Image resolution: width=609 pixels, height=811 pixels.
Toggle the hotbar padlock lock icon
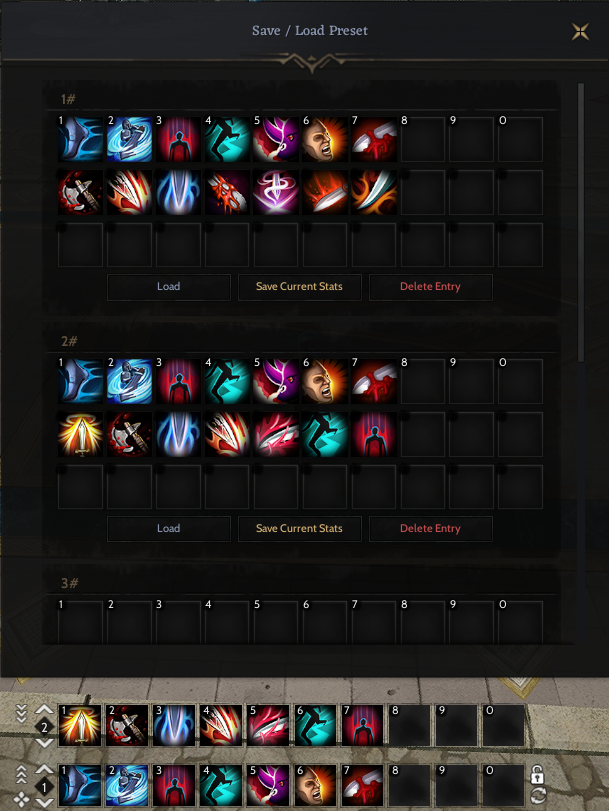pyautogui.click(x=538, y=775)
